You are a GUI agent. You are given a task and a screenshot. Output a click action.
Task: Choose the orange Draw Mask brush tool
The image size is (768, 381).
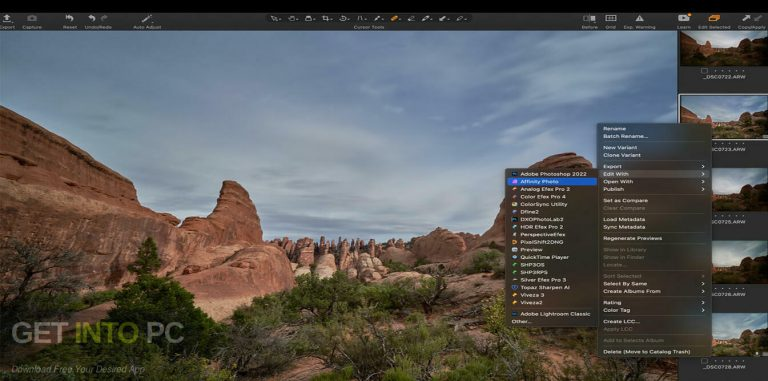point(395,19)
